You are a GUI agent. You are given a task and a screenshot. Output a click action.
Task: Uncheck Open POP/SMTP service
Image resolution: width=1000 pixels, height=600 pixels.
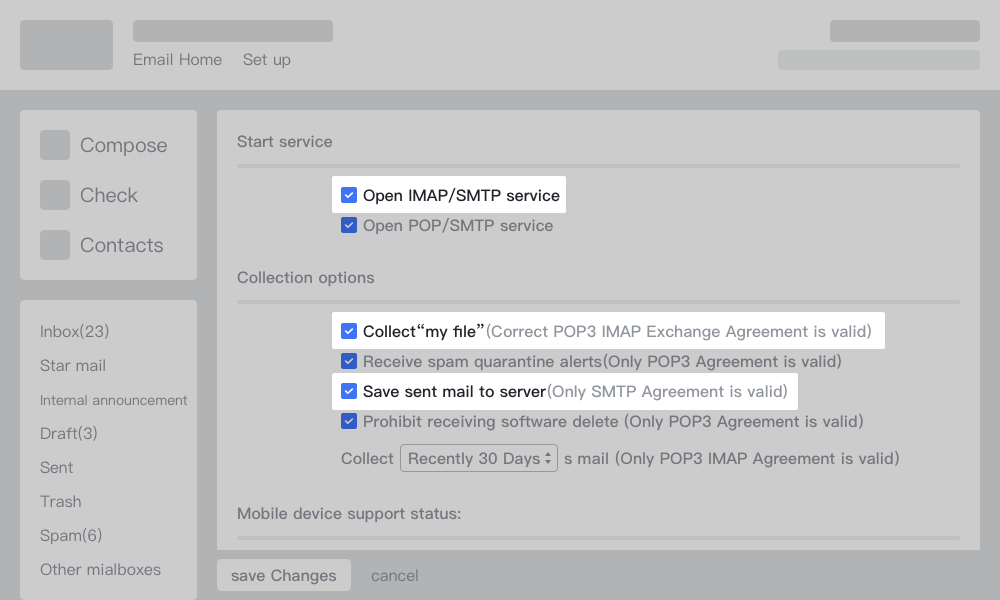click(x=349, y=225)
